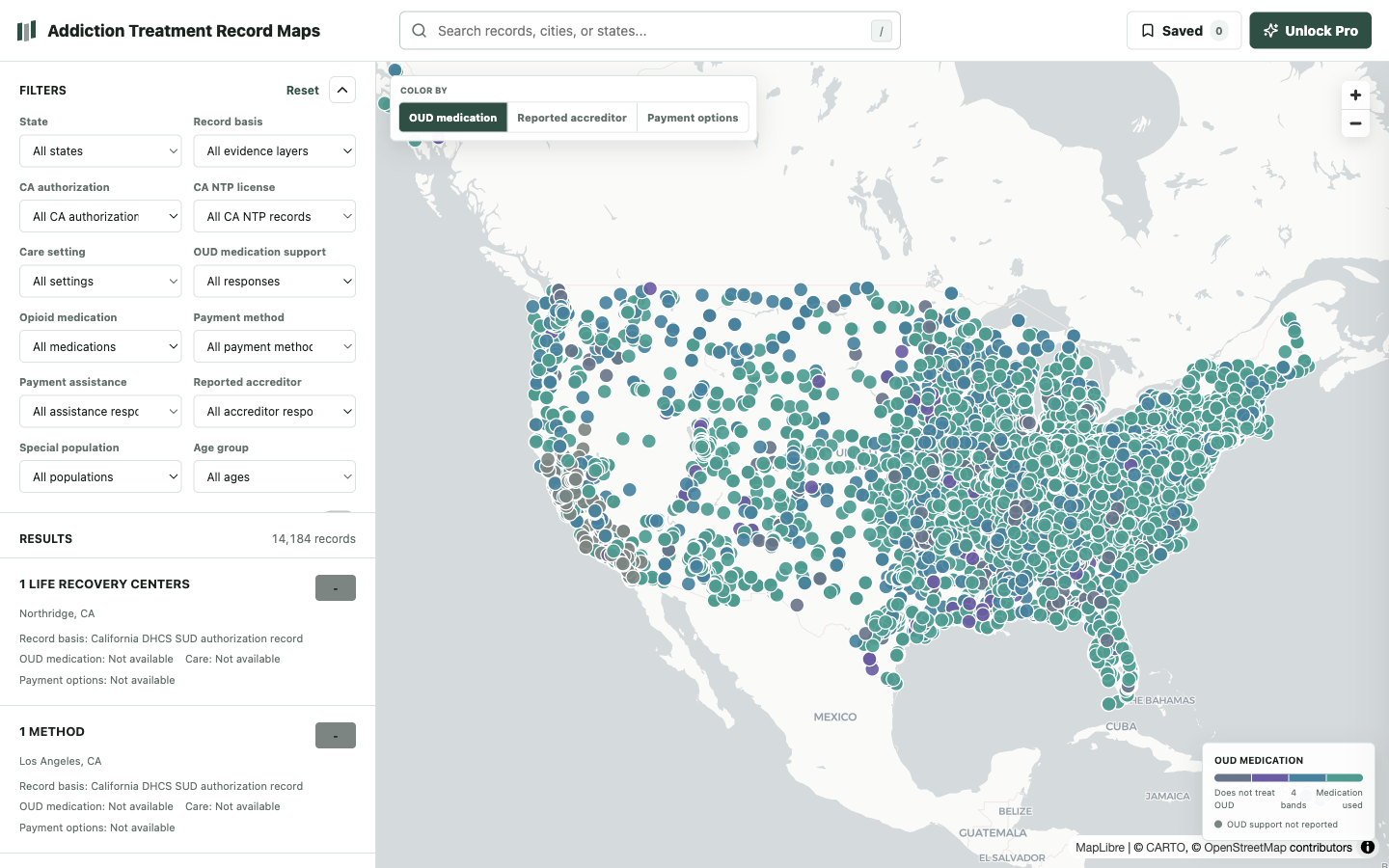Open the MapLibre attribution link
1389x868 pixels.
pos(1100,848)
